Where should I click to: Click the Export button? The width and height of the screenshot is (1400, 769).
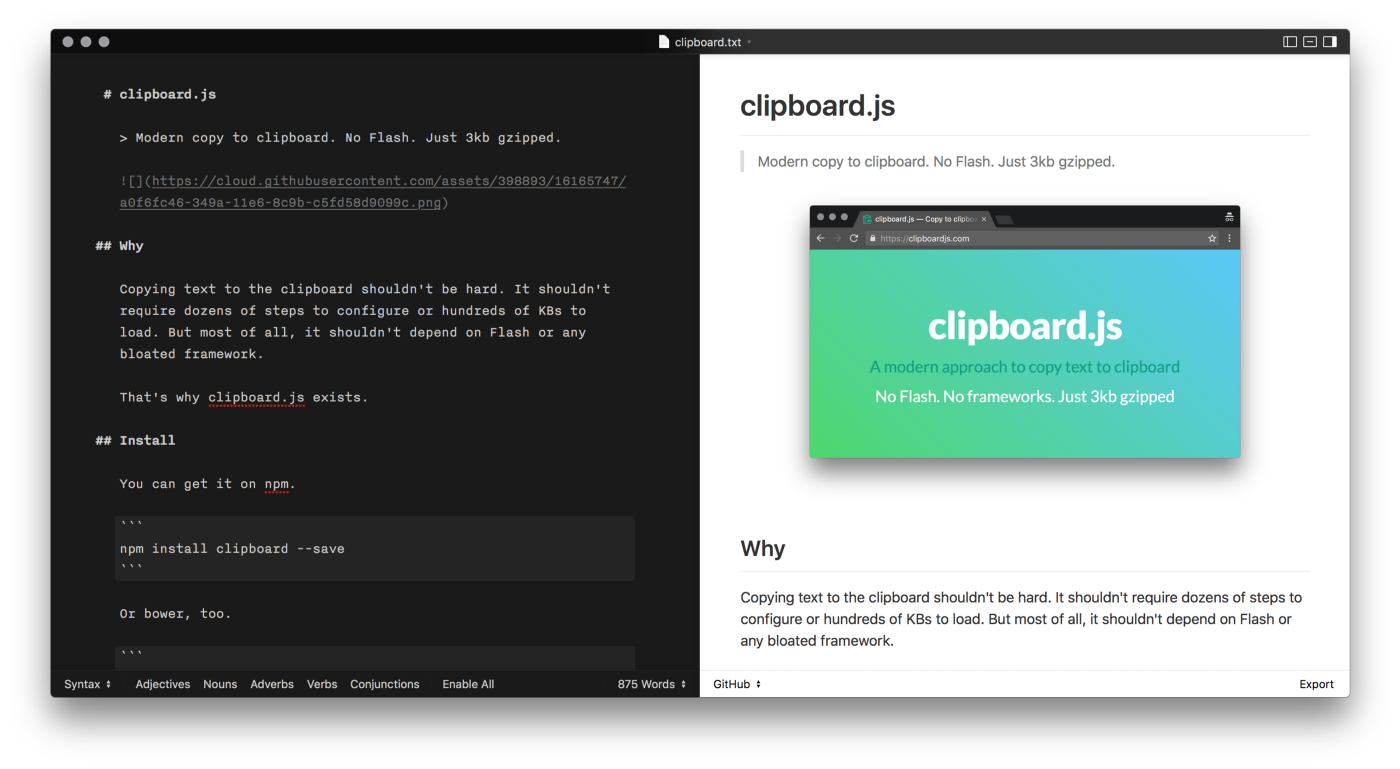coord(1316,684)
